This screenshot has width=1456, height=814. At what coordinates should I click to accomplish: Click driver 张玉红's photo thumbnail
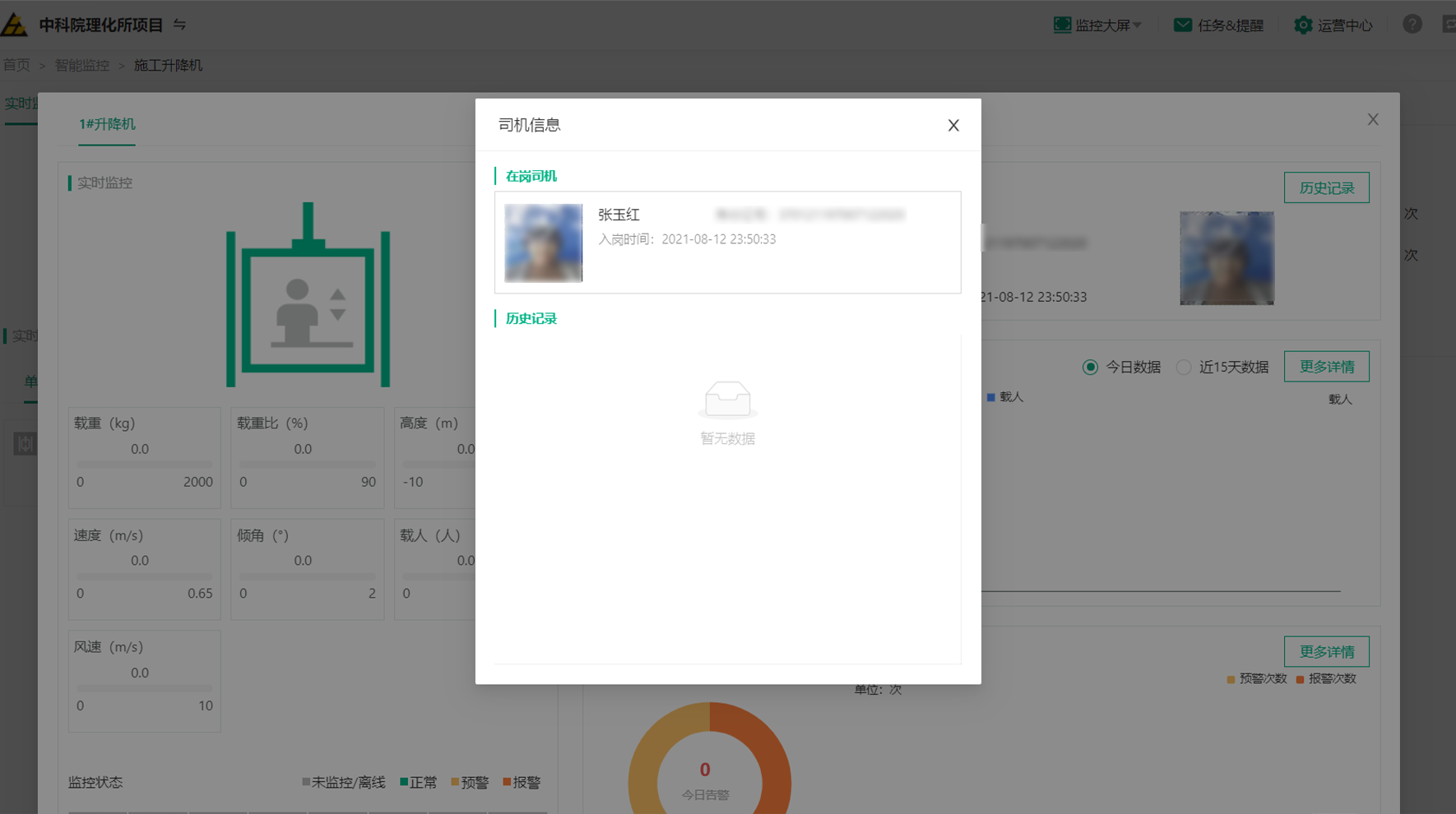point(543,243)
